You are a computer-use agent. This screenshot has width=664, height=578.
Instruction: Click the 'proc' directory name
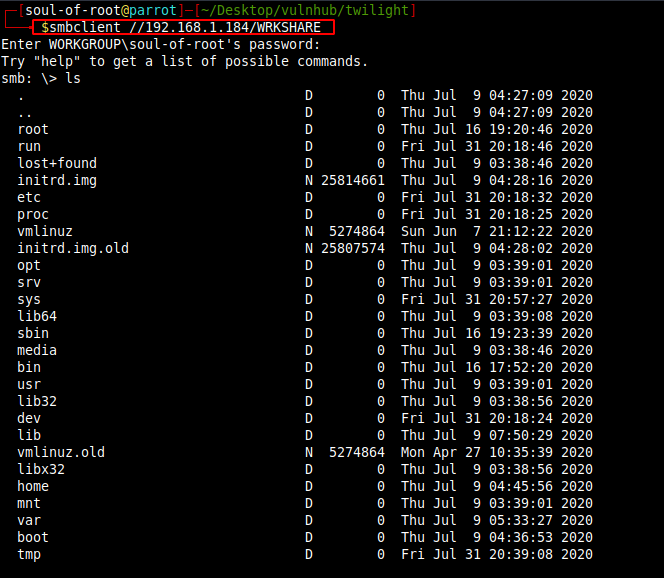click(x=33, y=215)
